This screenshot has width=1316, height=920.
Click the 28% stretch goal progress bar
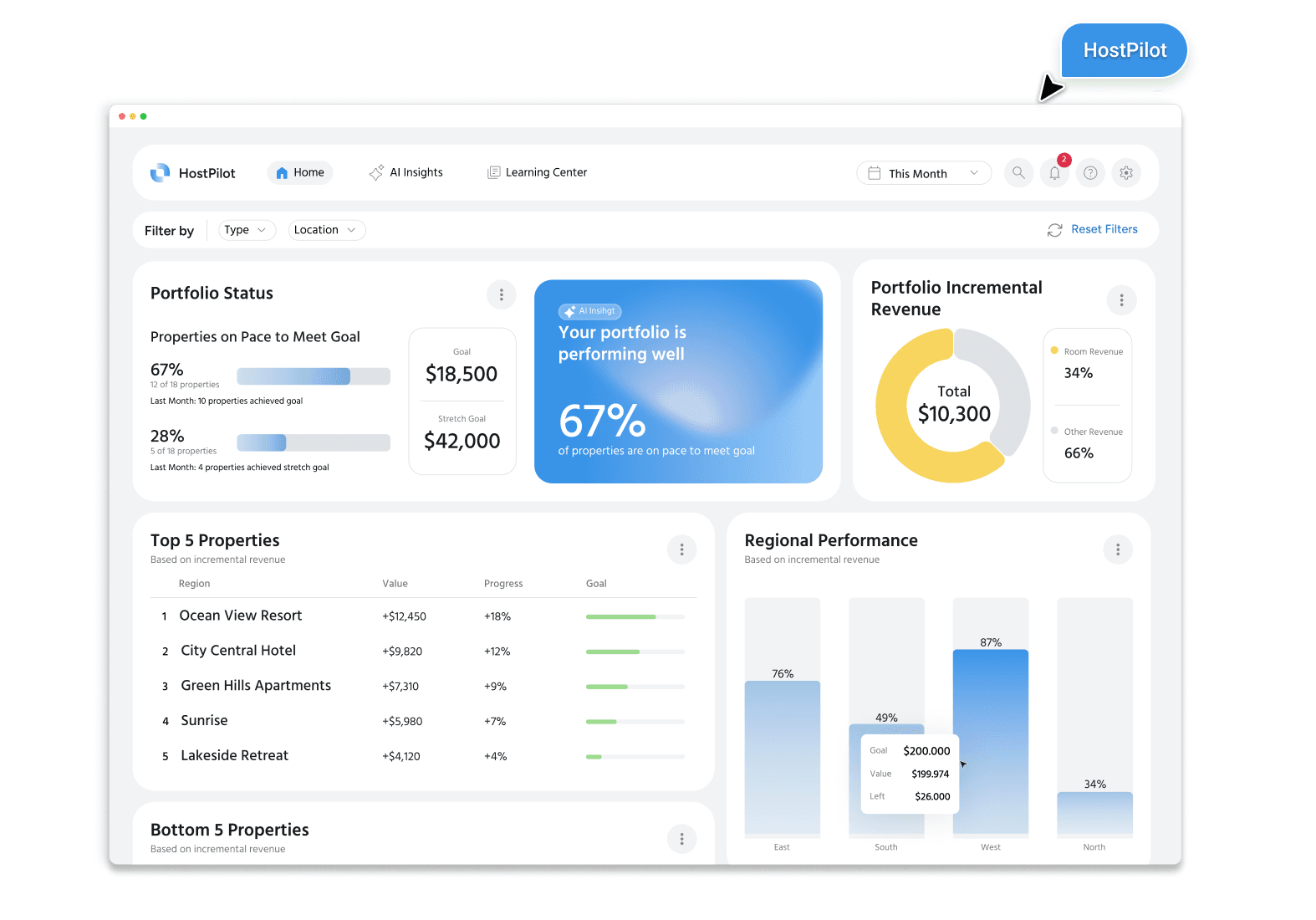click(x=314, y=442)
